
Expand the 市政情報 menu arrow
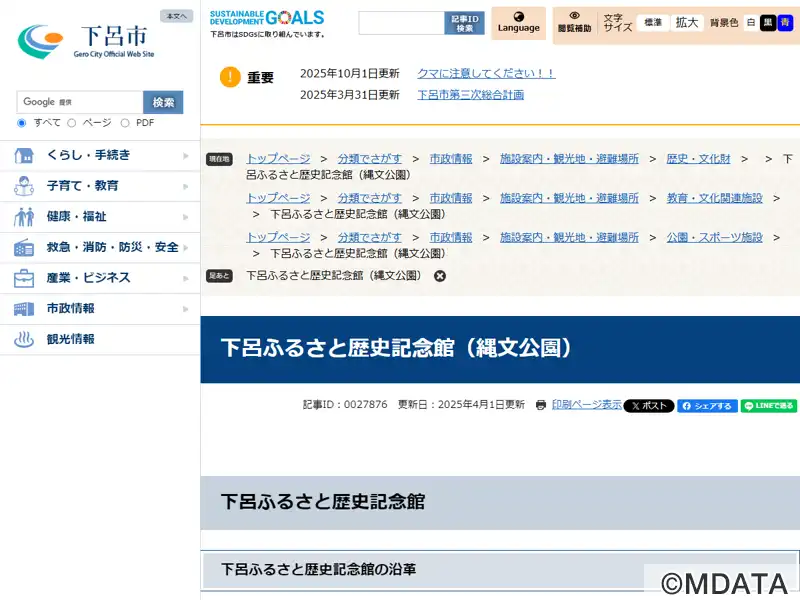click(186, 309)
